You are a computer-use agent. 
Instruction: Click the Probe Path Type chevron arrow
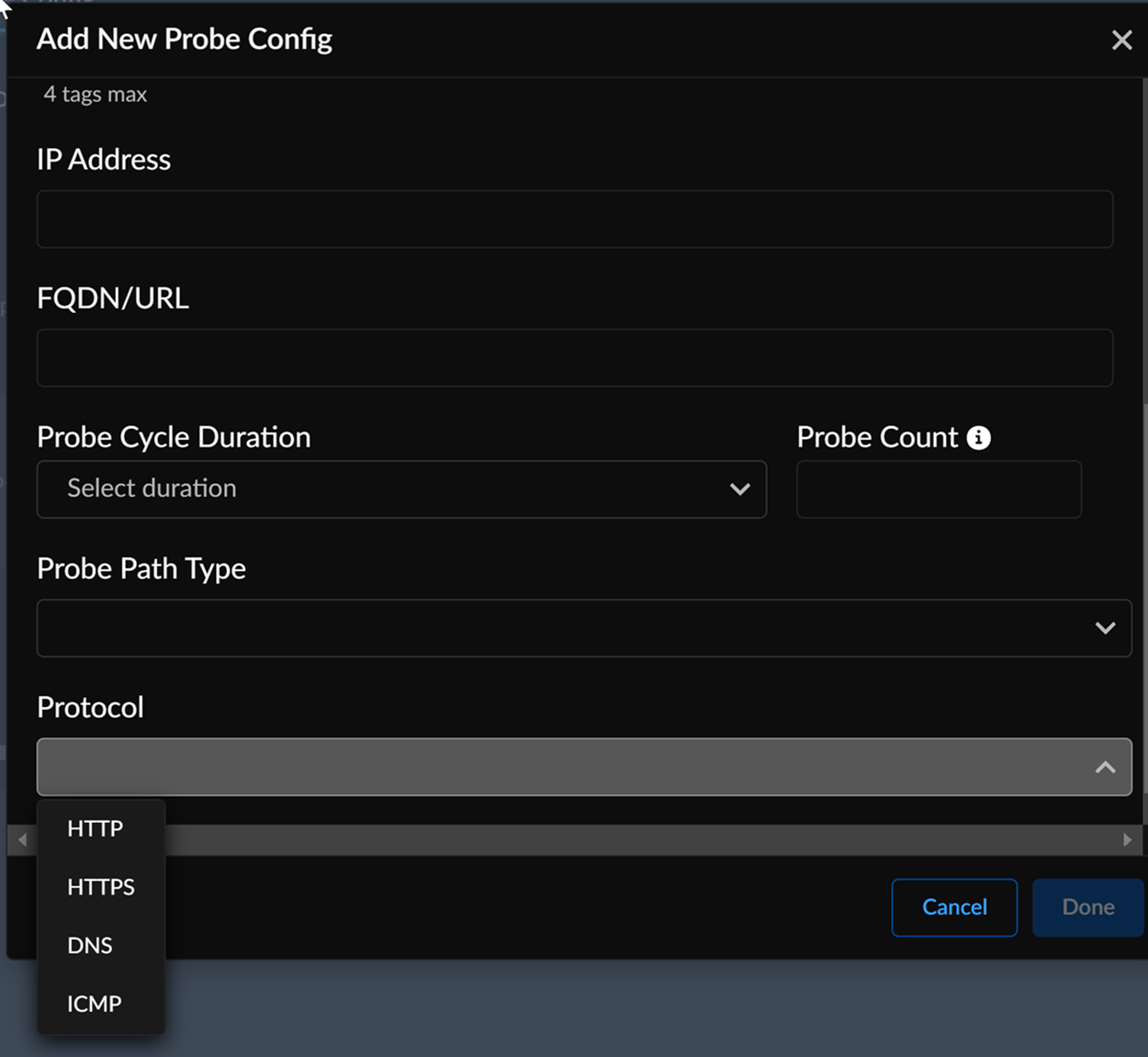click(1105, 628)
